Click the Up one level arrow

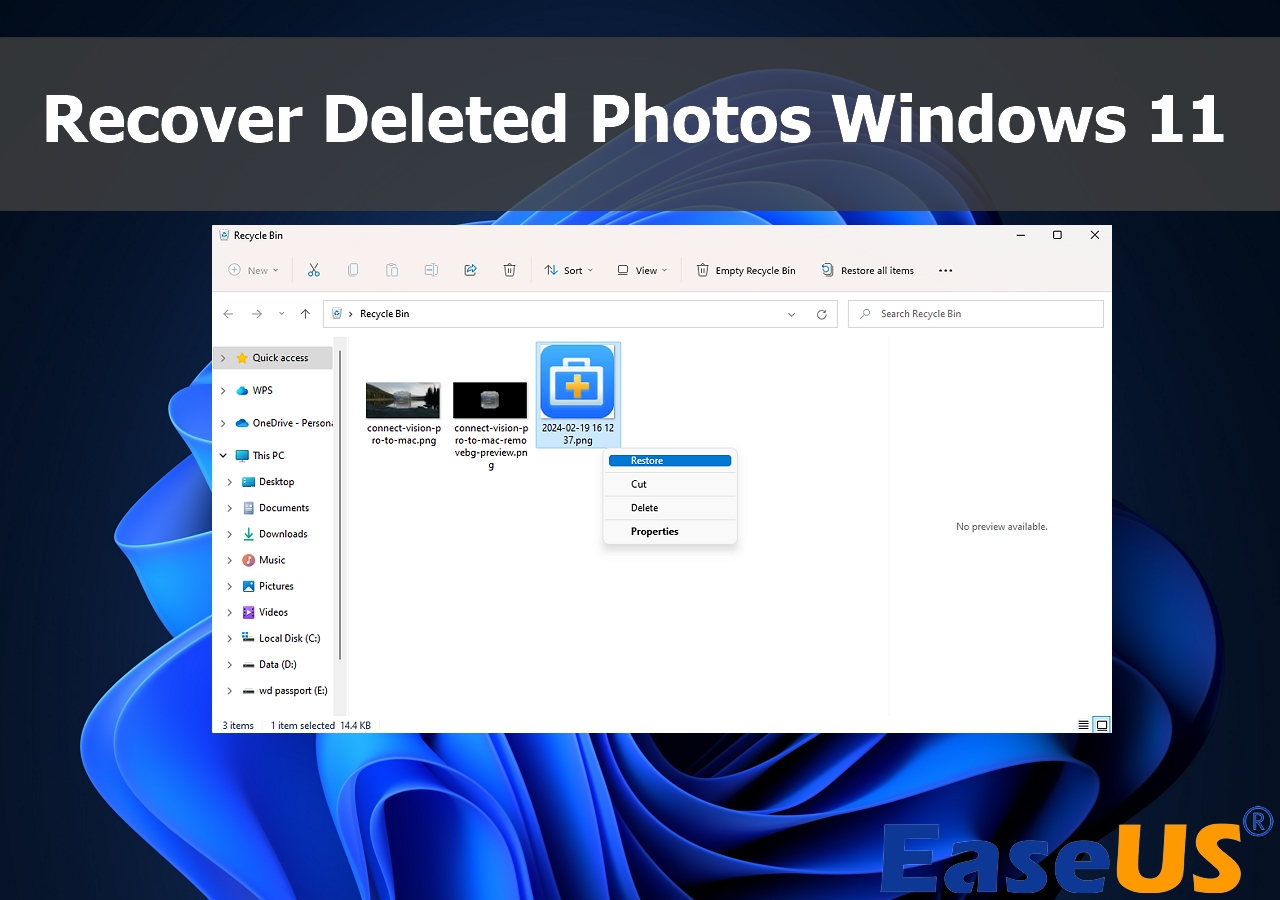pos(305,314)
